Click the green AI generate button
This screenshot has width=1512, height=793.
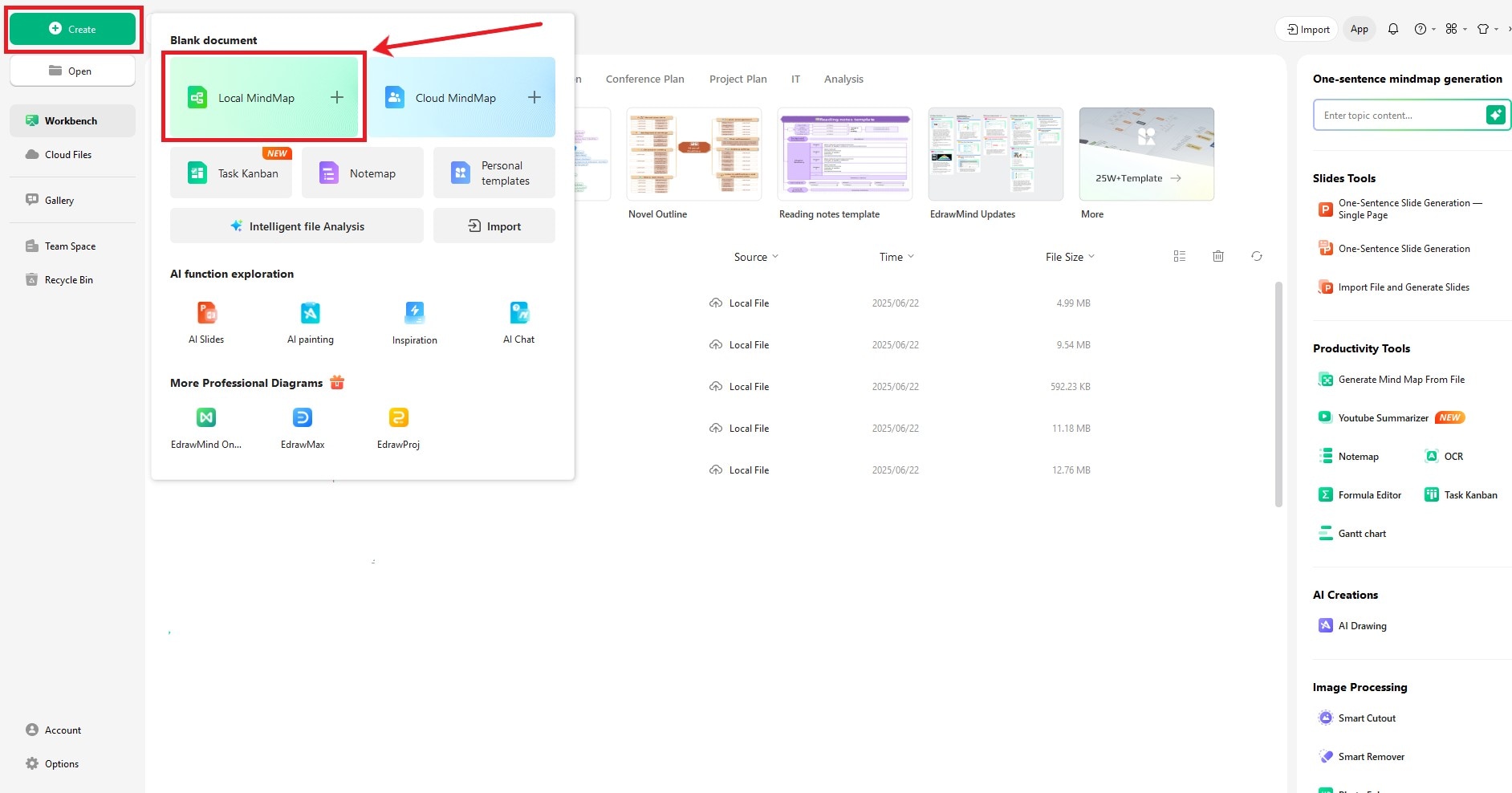click(1495, 115)
